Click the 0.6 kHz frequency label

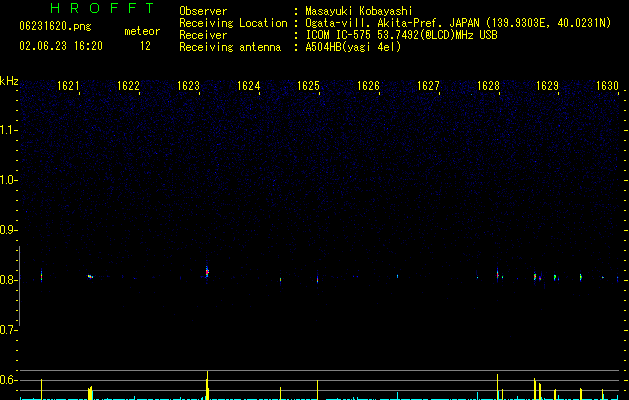click(x=8, y=380)
